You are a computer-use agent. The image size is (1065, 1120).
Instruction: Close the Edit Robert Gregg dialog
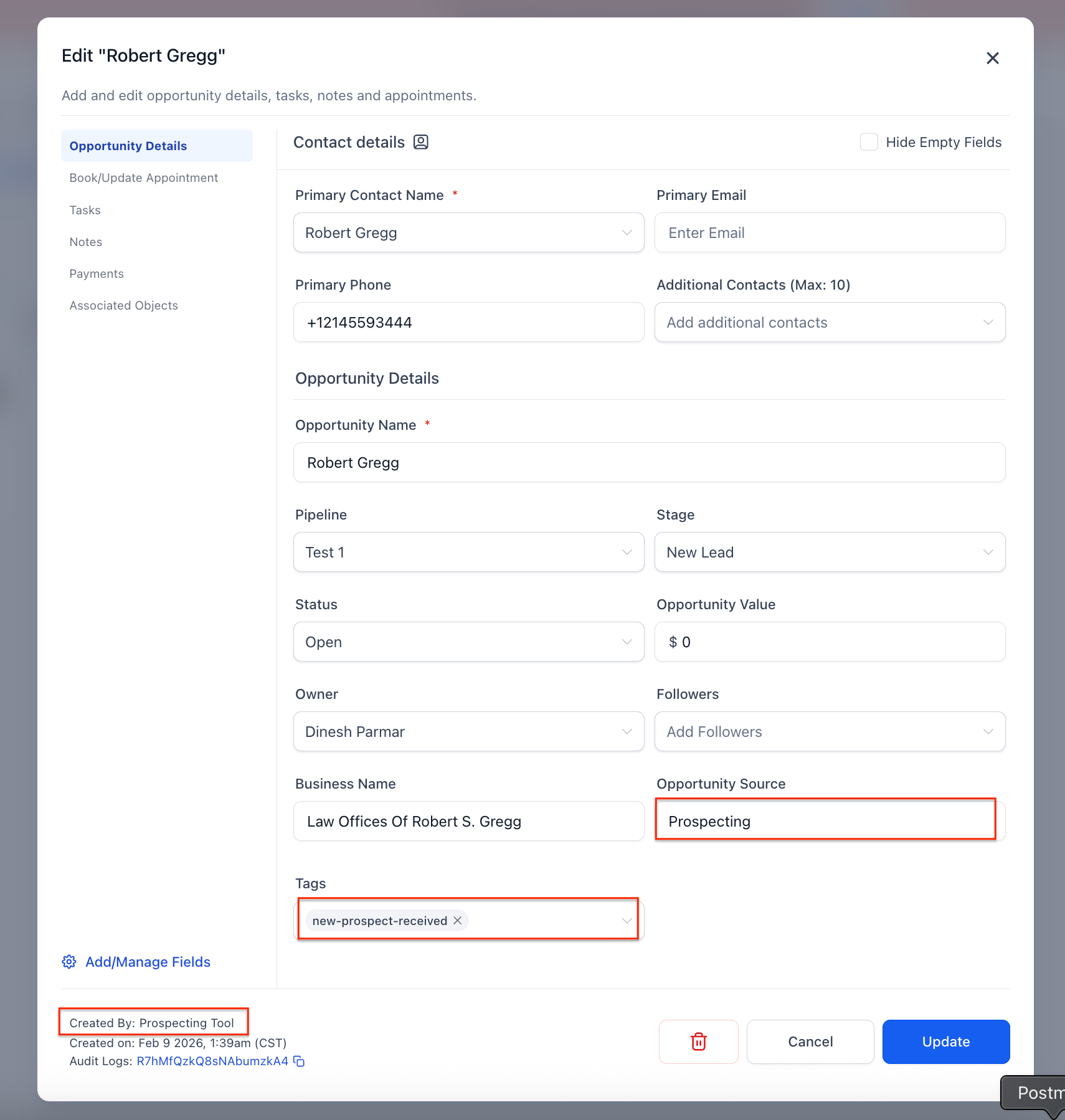pyautogui.click(x=992, y=58)
